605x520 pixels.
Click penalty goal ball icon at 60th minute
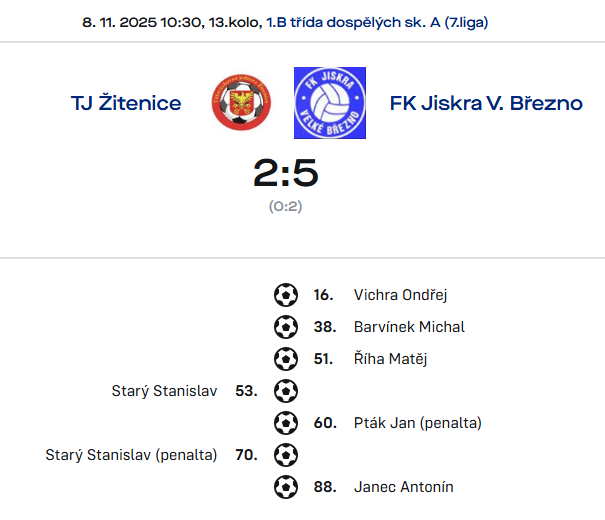click(x=286, y=423)
